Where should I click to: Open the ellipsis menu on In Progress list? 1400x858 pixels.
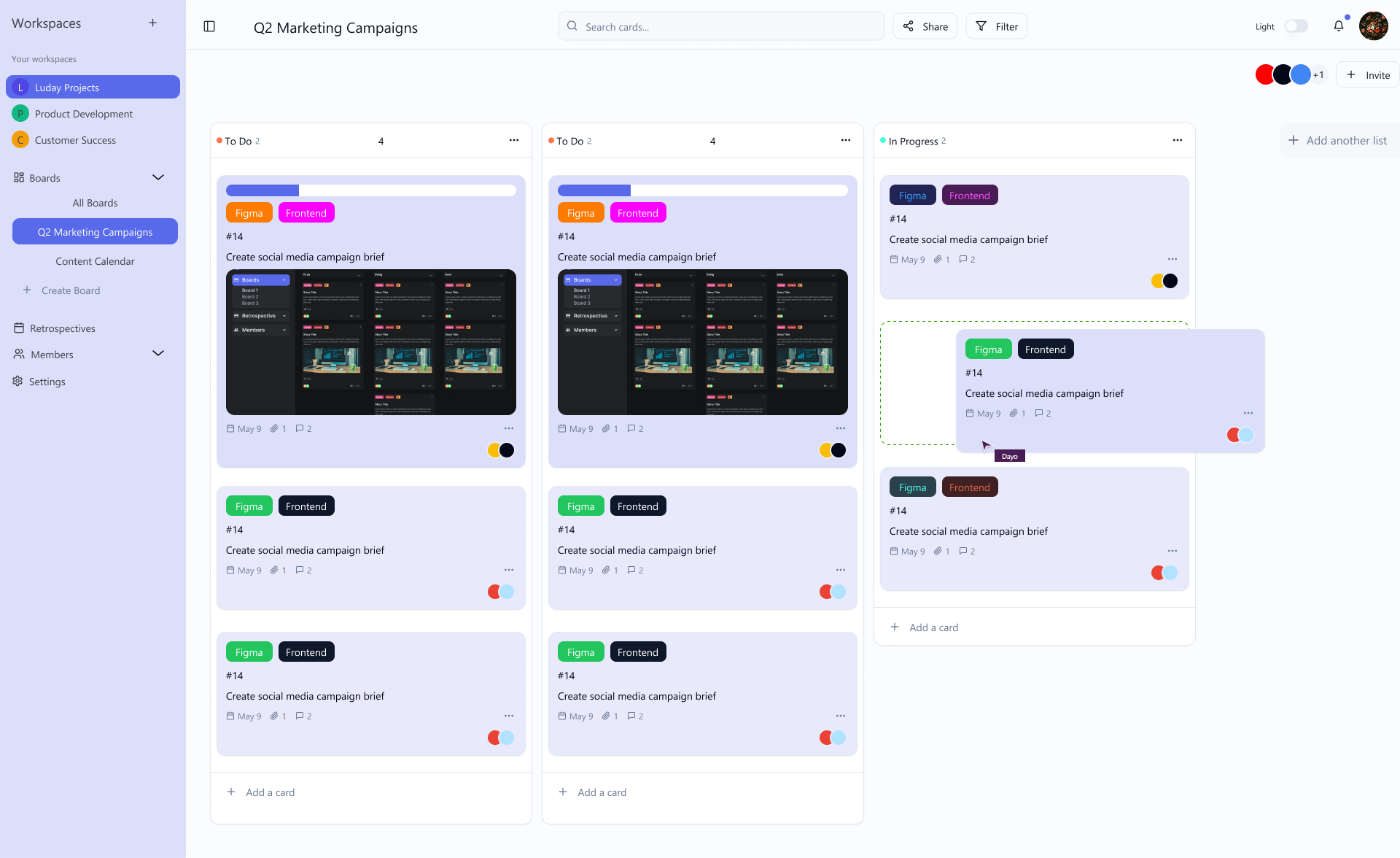pyautogui.click(x=1178, y=139)
